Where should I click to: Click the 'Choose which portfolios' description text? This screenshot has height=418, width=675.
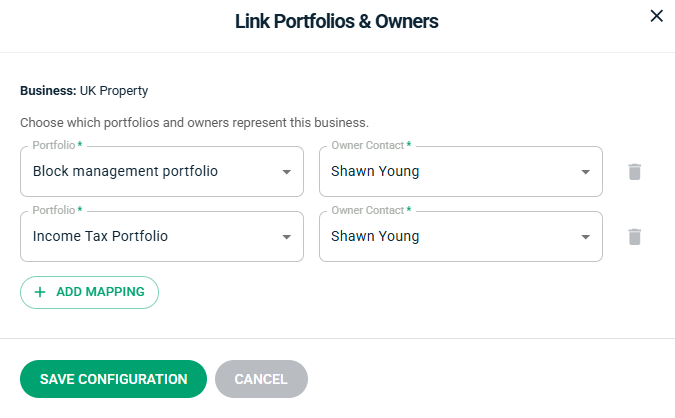194,123
